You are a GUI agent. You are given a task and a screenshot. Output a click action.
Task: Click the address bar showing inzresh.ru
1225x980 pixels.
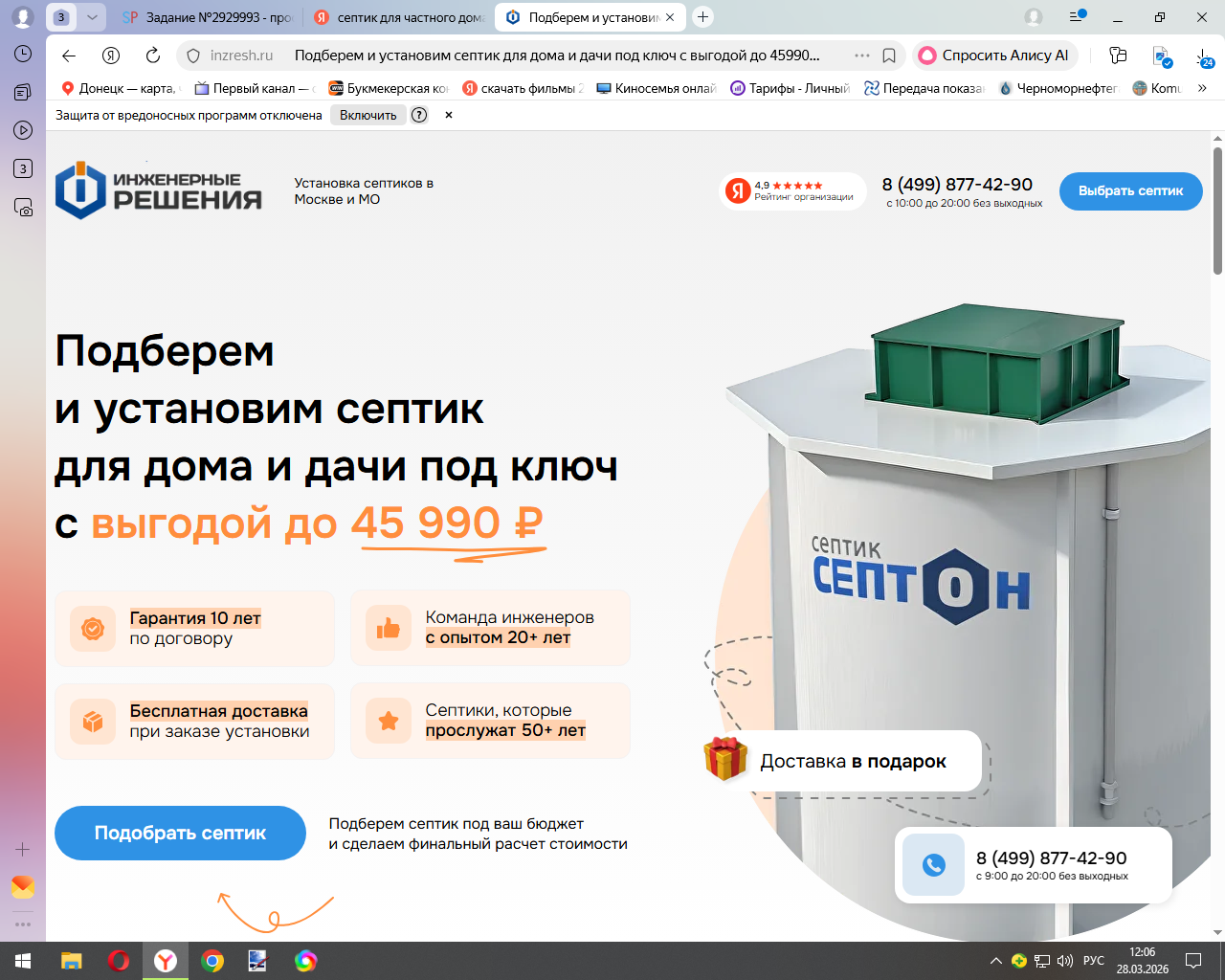point(541,56)
